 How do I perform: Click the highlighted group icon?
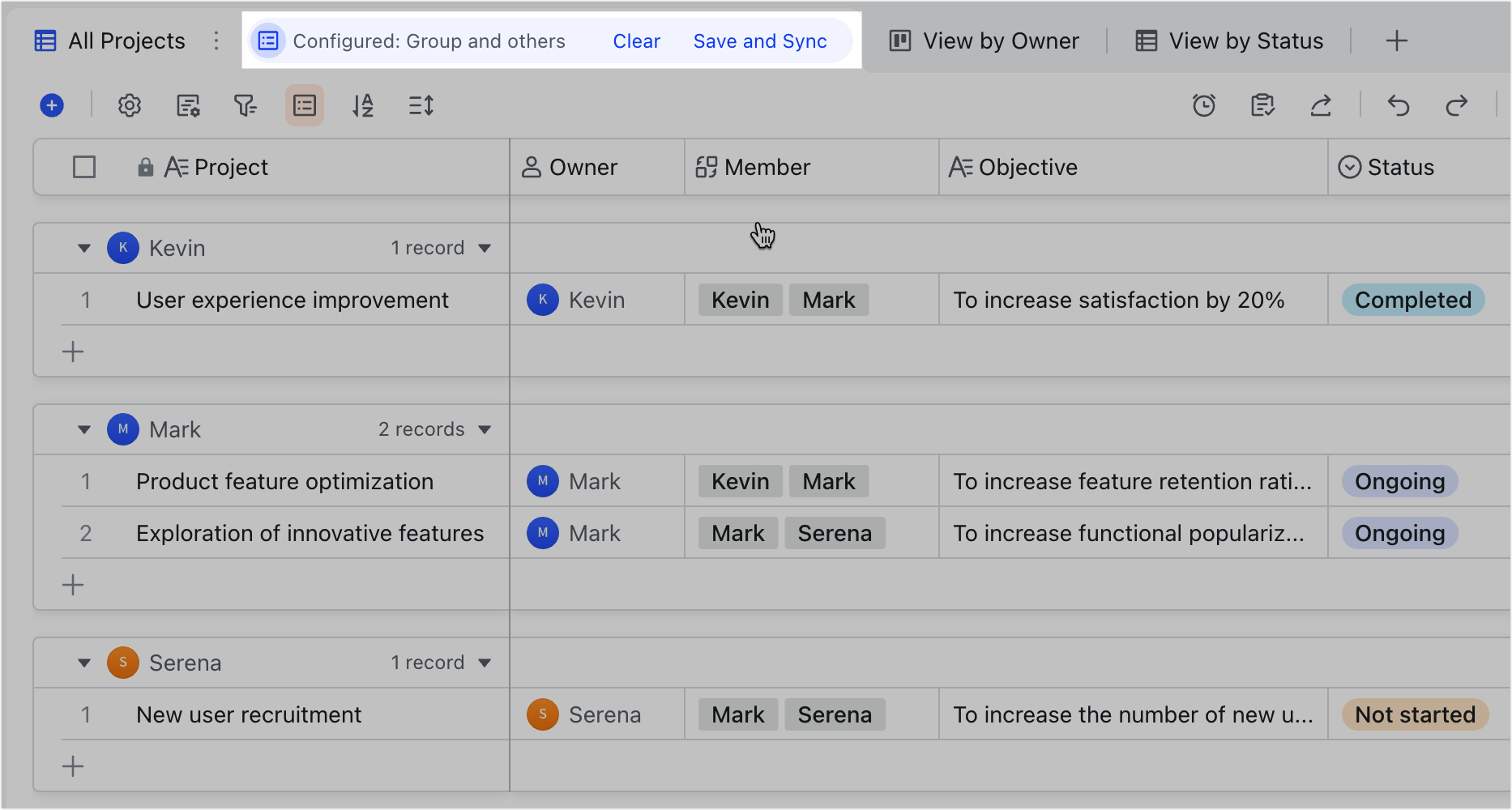[305, 105]
